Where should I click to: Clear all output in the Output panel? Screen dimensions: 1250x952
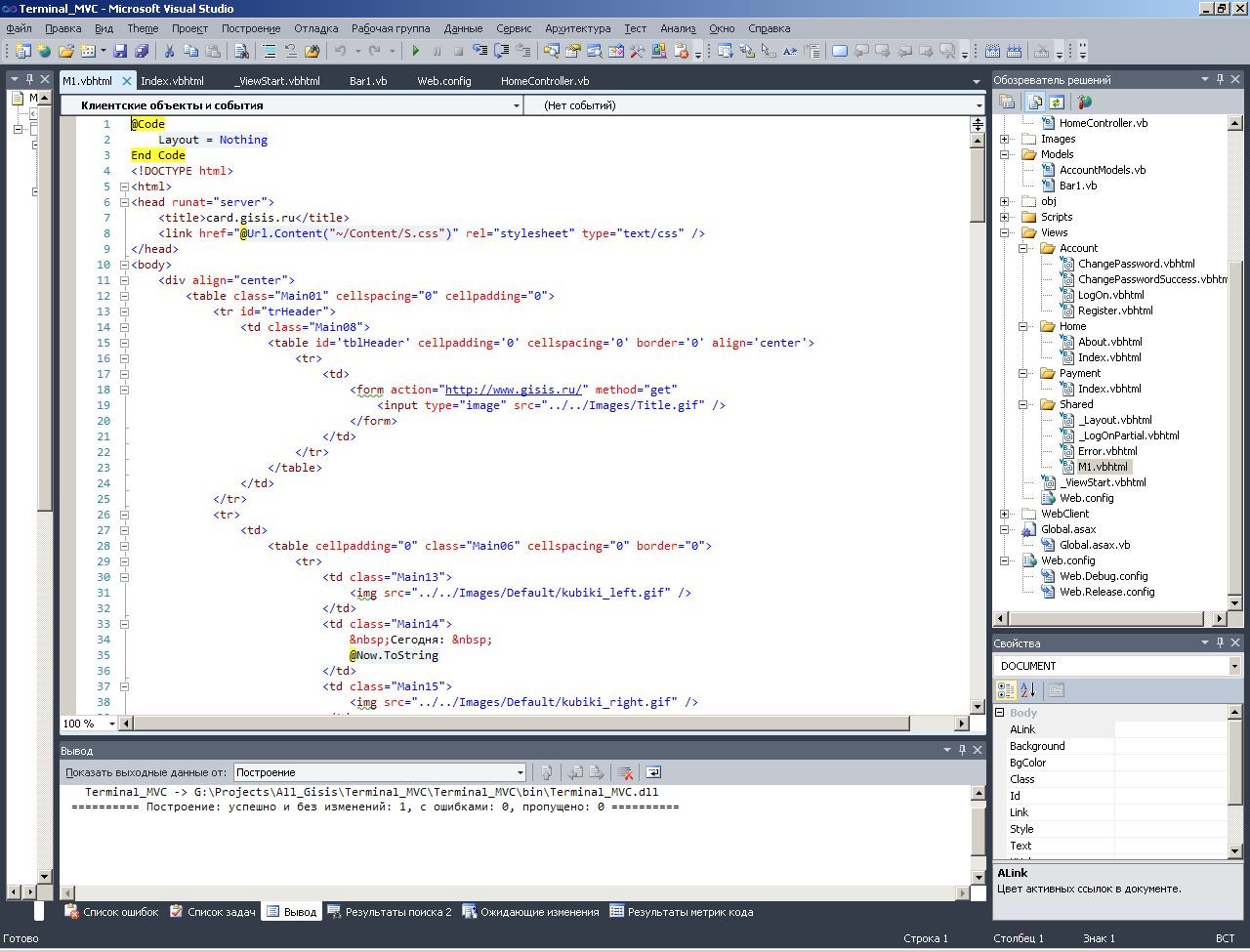tap(626, 772)
